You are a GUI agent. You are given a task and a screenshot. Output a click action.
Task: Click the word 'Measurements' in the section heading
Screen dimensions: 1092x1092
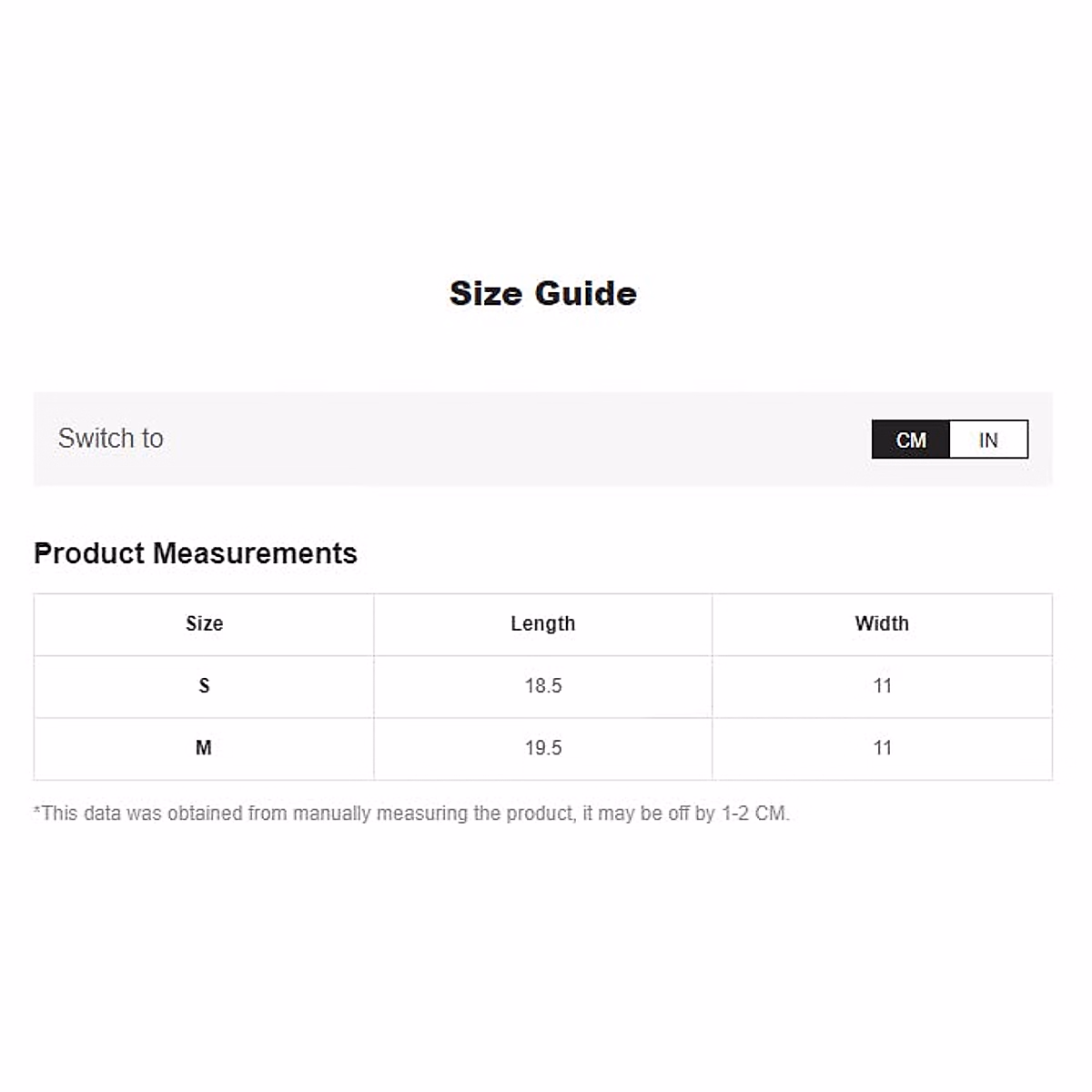click(x=255, y=553)
